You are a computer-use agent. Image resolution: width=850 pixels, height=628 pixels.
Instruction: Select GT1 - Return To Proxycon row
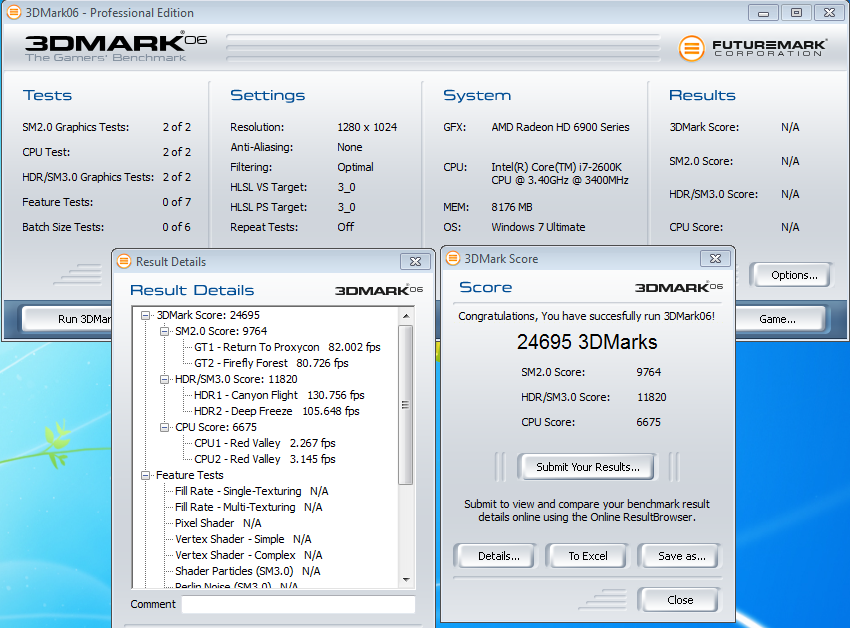pos(287,347)
